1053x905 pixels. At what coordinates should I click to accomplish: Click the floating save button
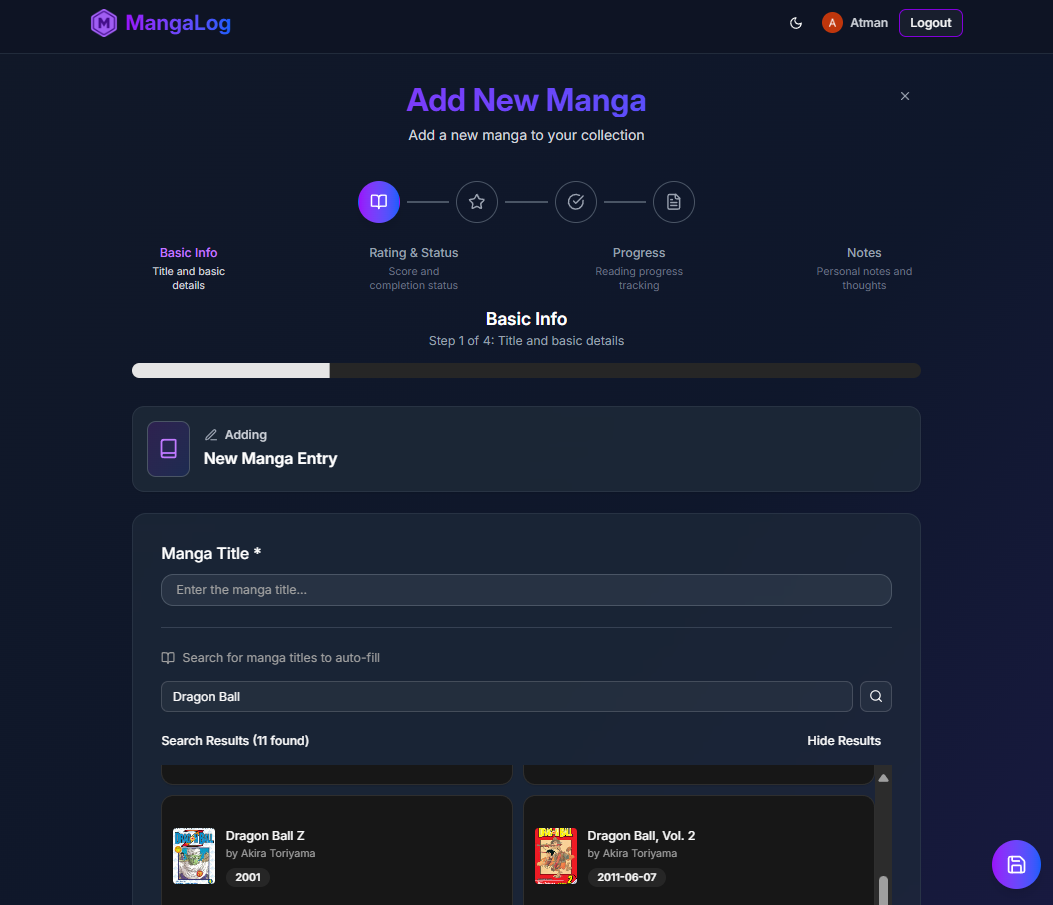pos(1016,865)
